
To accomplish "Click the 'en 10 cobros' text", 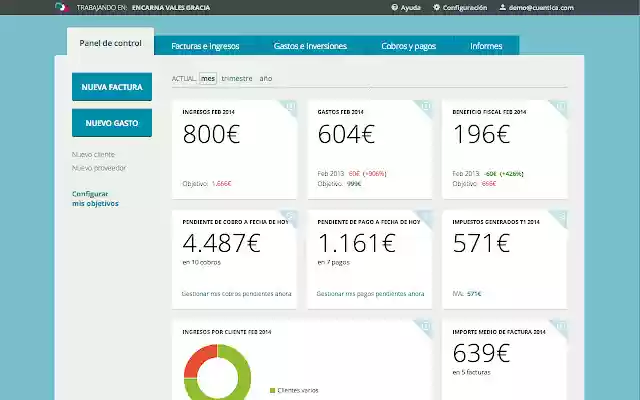I will pos(202,262).
